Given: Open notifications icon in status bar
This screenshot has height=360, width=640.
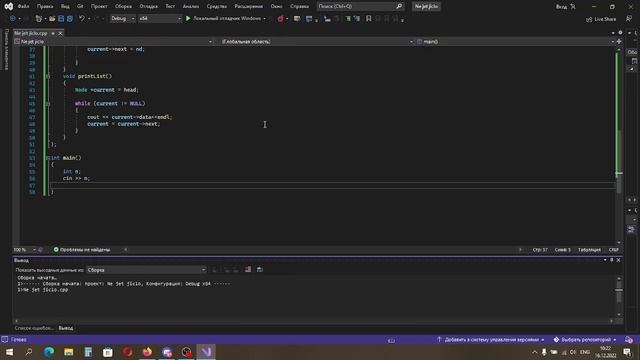Looking at the screenshot, I should click(629, 340).
